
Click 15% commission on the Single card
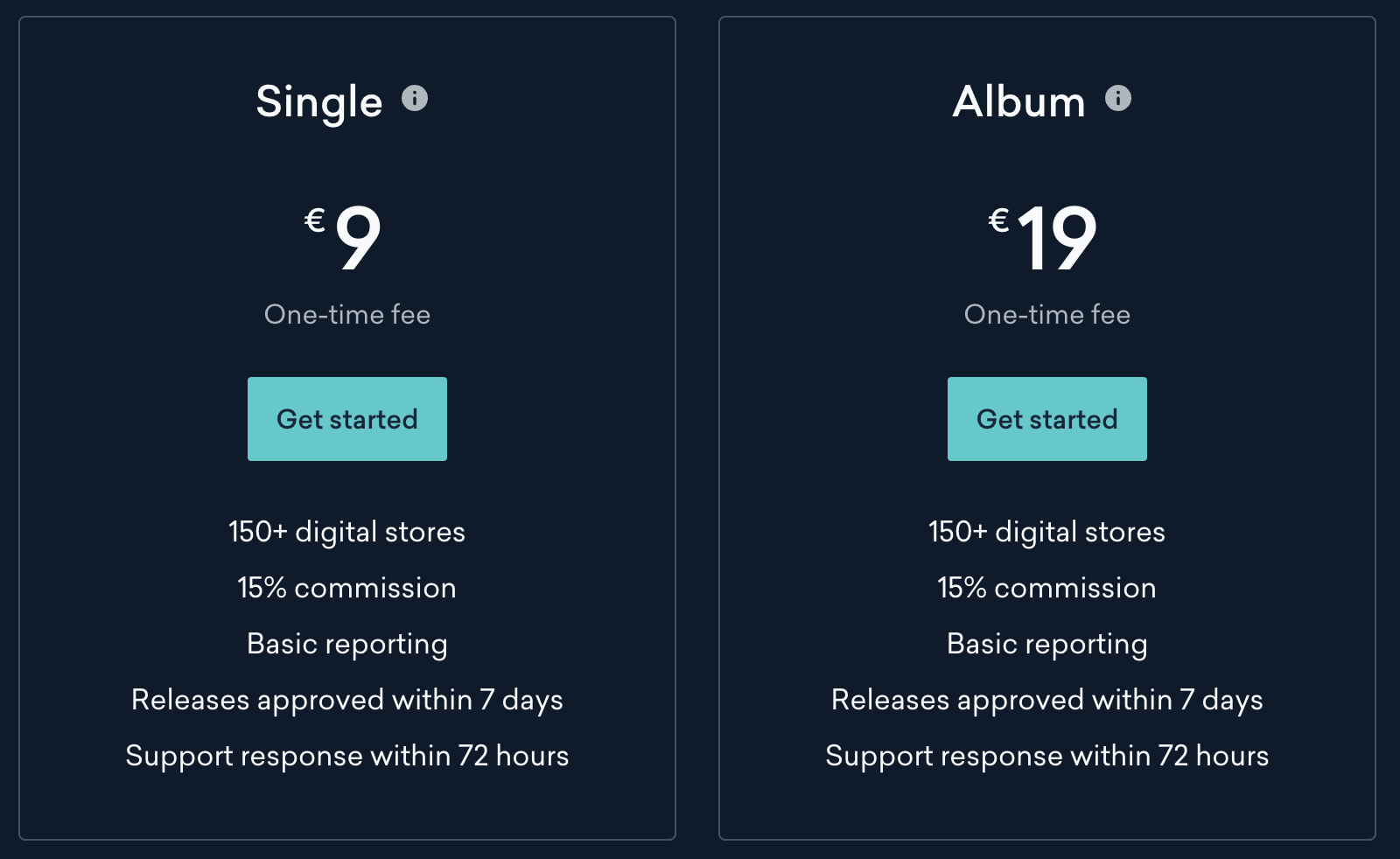tap(346, 587)
